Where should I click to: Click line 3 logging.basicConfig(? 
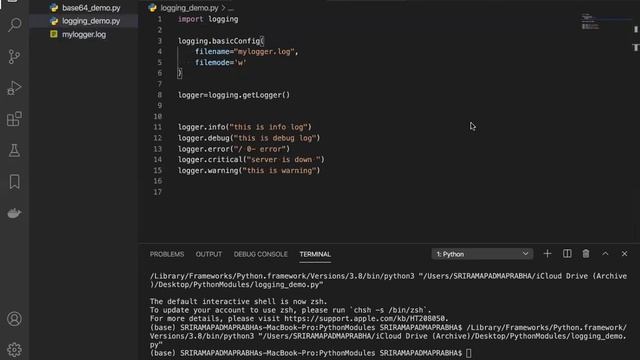coord(221,41)
